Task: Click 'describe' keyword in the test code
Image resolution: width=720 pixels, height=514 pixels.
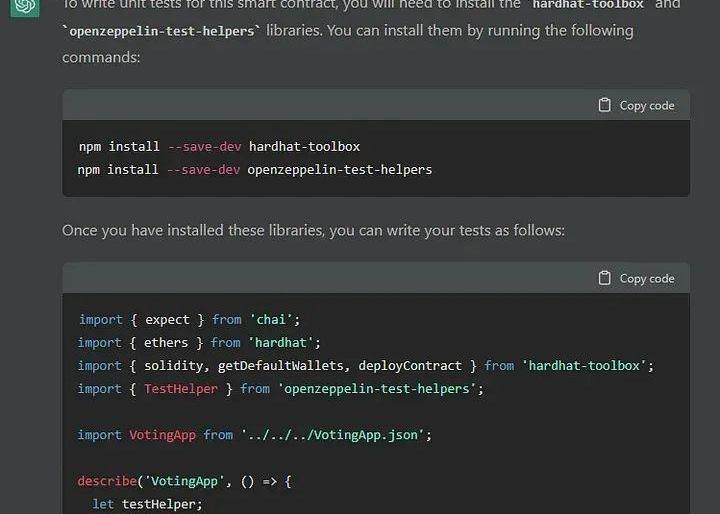Action: (x=107, y=481)
